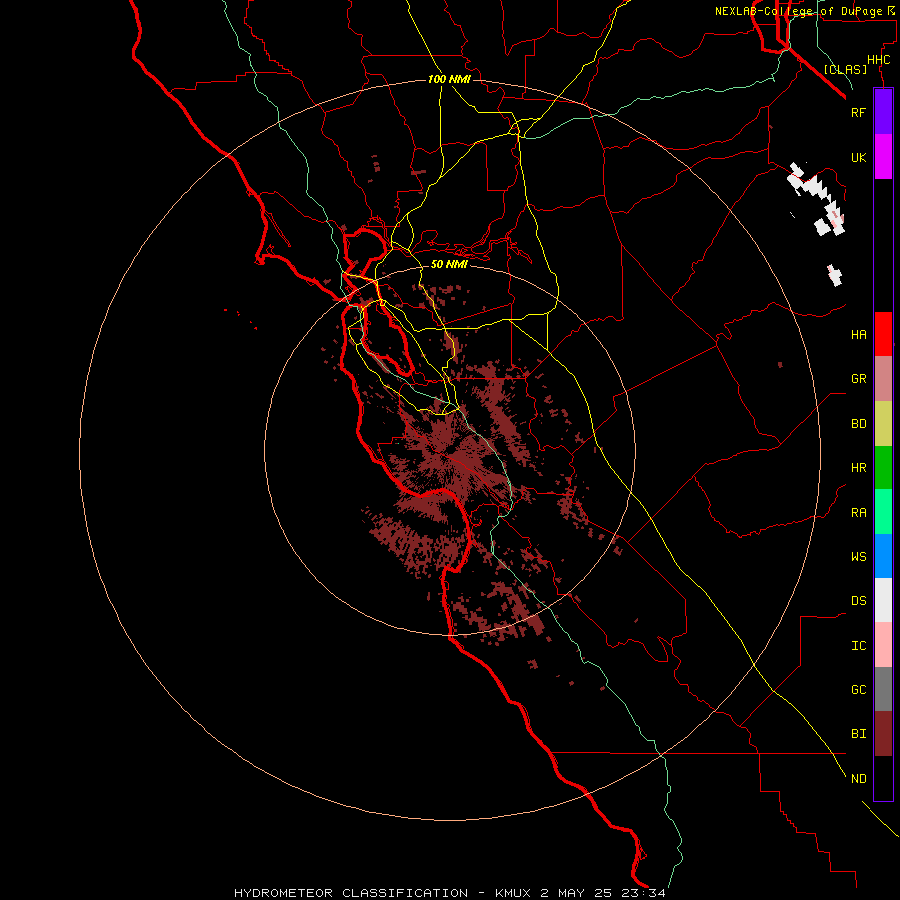Click the ND black legend swatch
This screenshot has height=900, width=900.
tap(883, 778)
